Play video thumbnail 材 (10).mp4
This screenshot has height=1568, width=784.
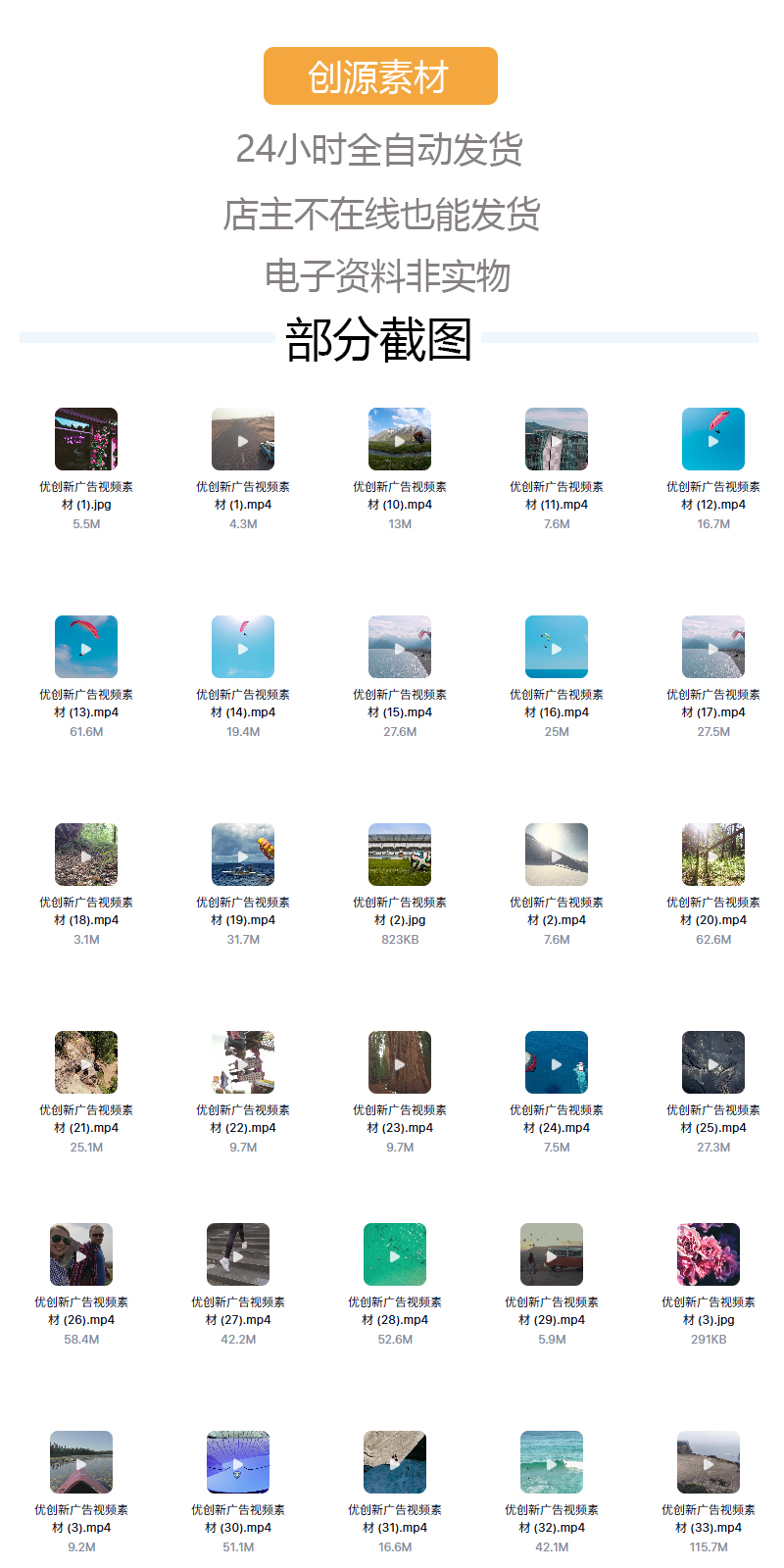point(400,439)
